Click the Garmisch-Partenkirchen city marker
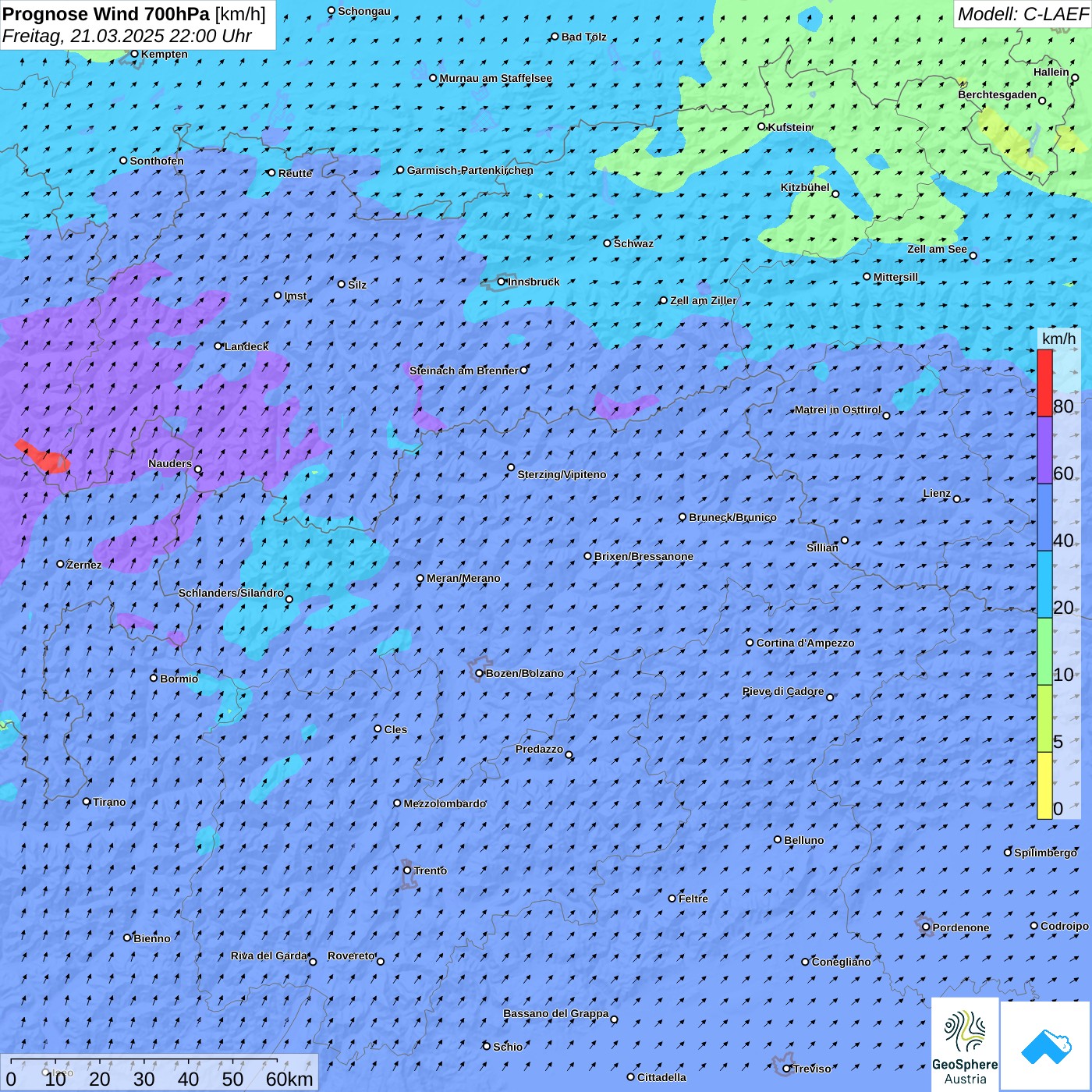The height and width of the screenshot is (1092, 1092). pyautogui.click(x=400, y=170)
